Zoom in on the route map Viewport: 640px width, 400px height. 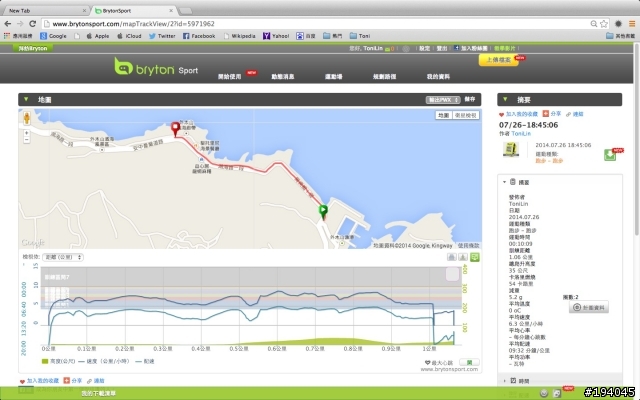click(27, 133)
